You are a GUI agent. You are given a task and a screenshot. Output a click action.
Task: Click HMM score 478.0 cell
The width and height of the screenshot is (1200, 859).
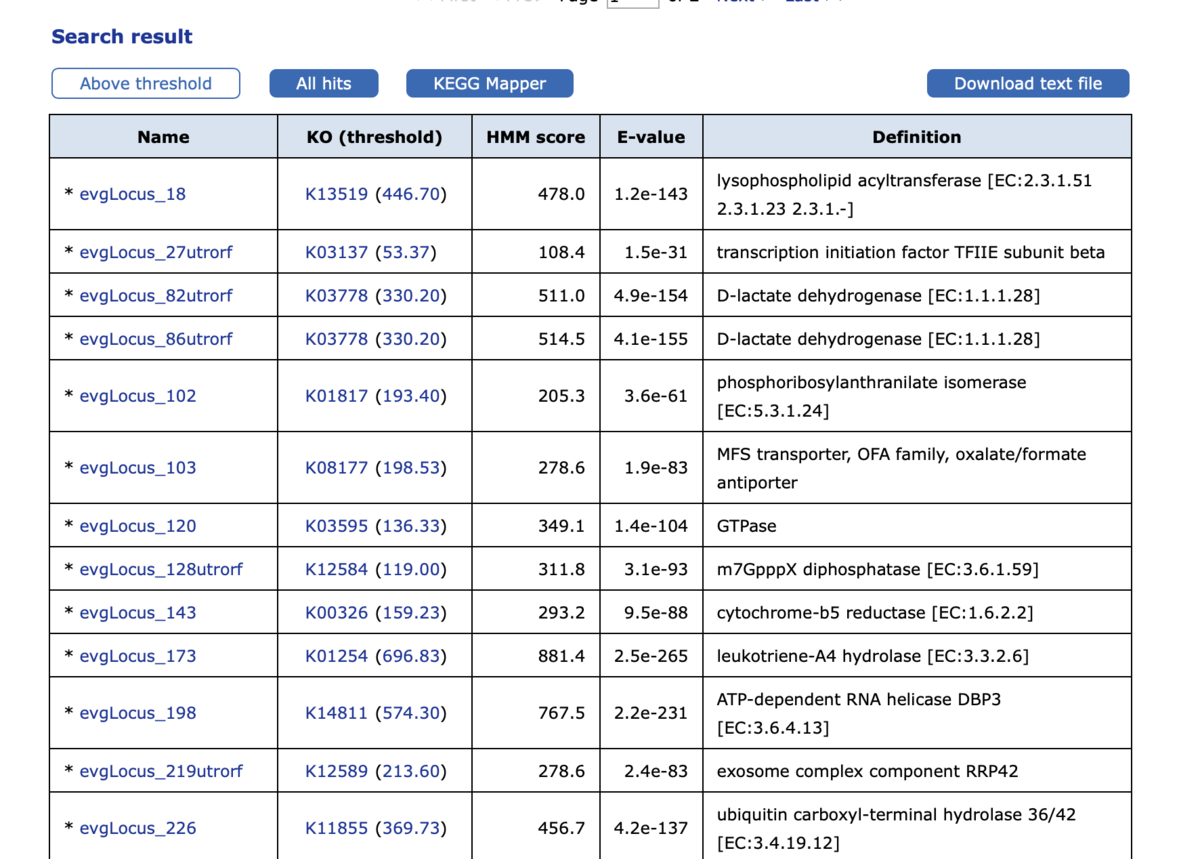pyautogui.click(x=536, y=194)
